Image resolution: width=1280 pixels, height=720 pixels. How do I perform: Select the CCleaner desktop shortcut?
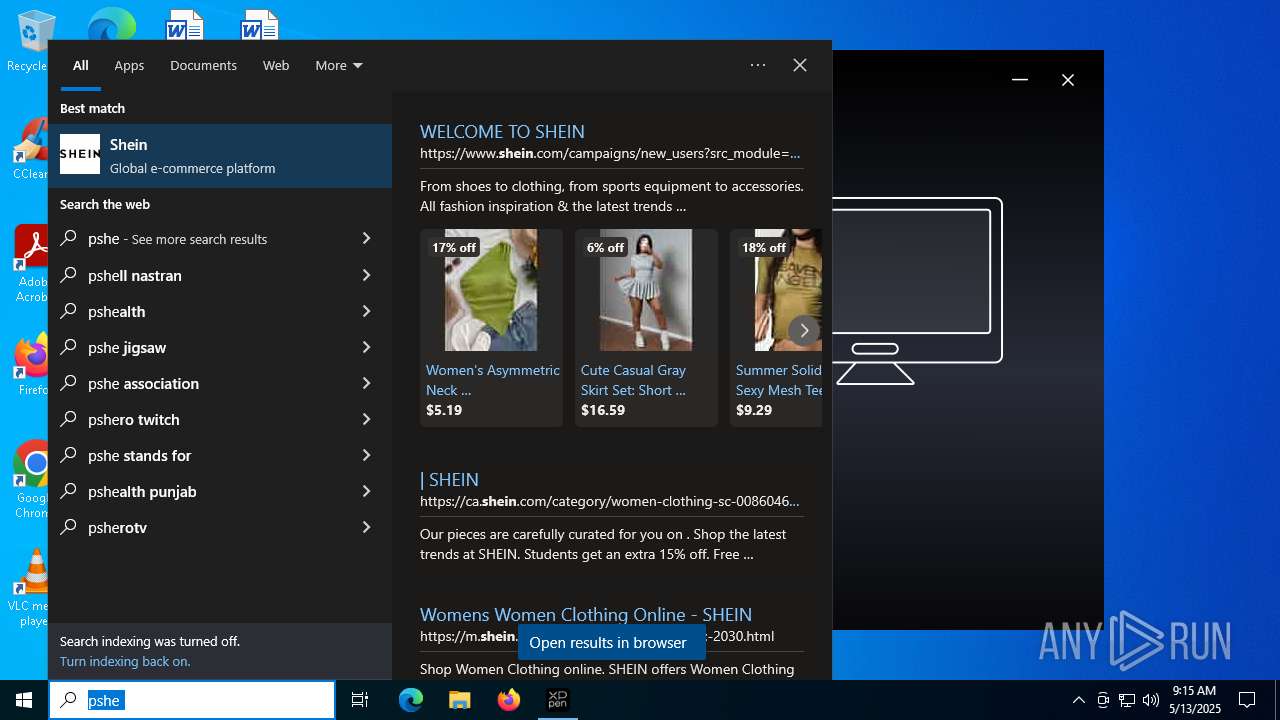point(30,150)
